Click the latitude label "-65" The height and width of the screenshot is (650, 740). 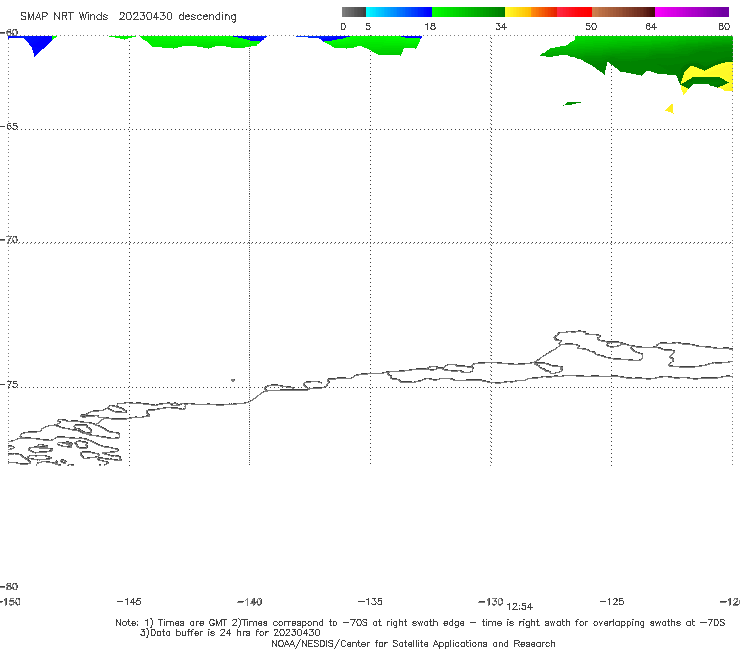point(9,127)
